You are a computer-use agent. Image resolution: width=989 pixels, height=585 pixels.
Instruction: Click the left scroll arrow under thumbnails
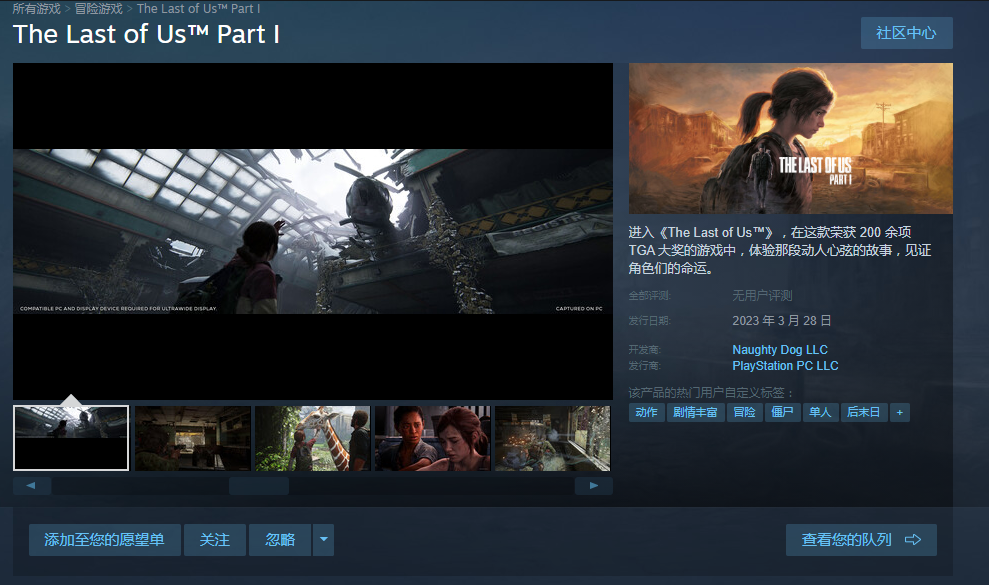pyautogui.click(x=32, y=486)
